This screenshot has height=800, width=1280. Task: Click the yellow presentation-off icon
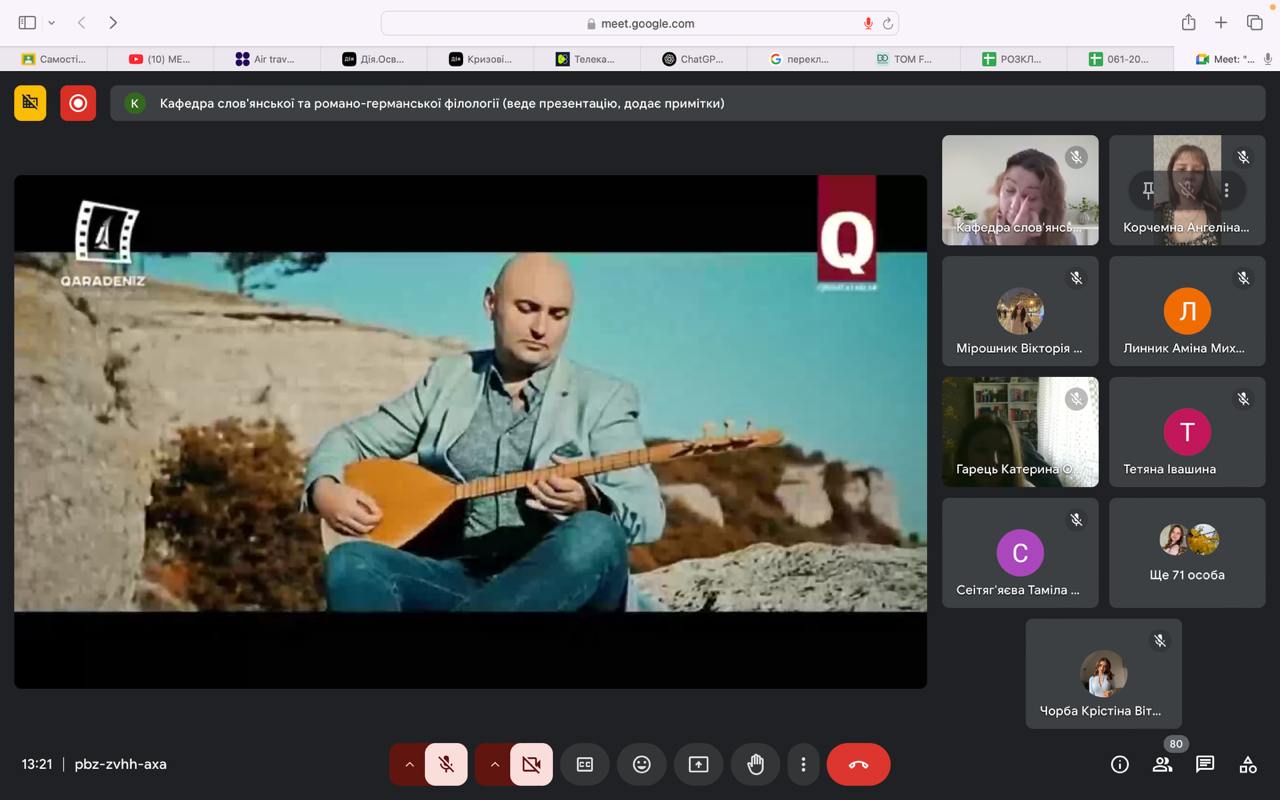click(30, 103)
